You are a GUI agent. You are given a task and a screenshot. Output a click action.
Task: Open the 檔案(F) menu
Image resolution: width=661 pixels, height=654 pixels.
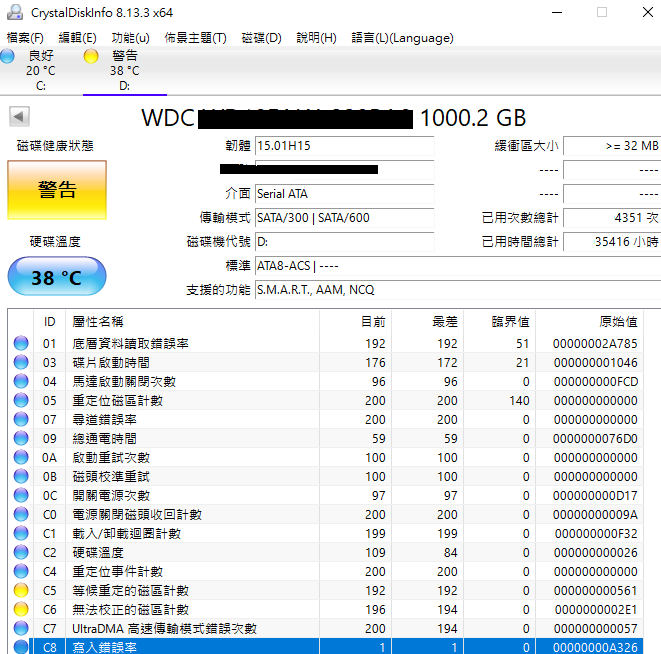(25, 38)
